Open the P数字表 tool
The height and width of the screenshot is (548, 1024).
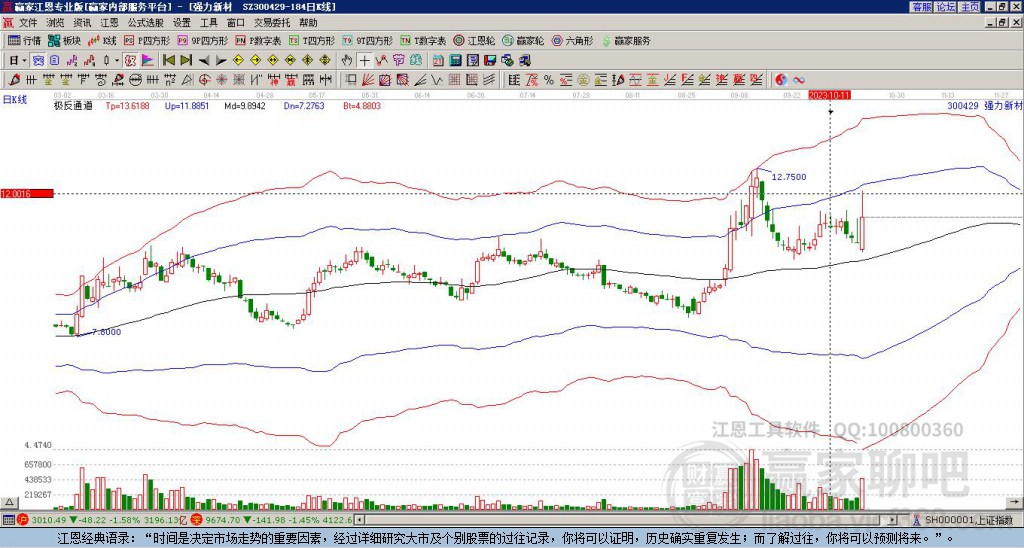pos(258,40)
